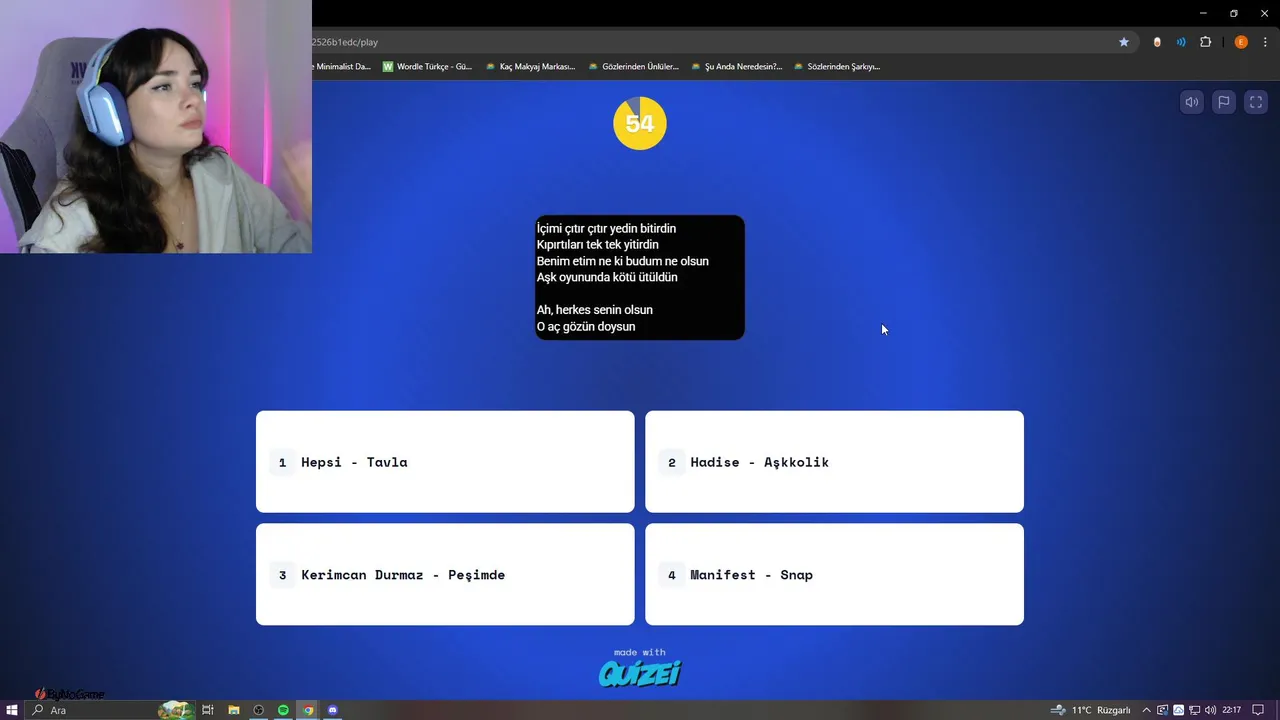Click the song lyrics box
1280x720 pixels.
(x=640, y=277)
